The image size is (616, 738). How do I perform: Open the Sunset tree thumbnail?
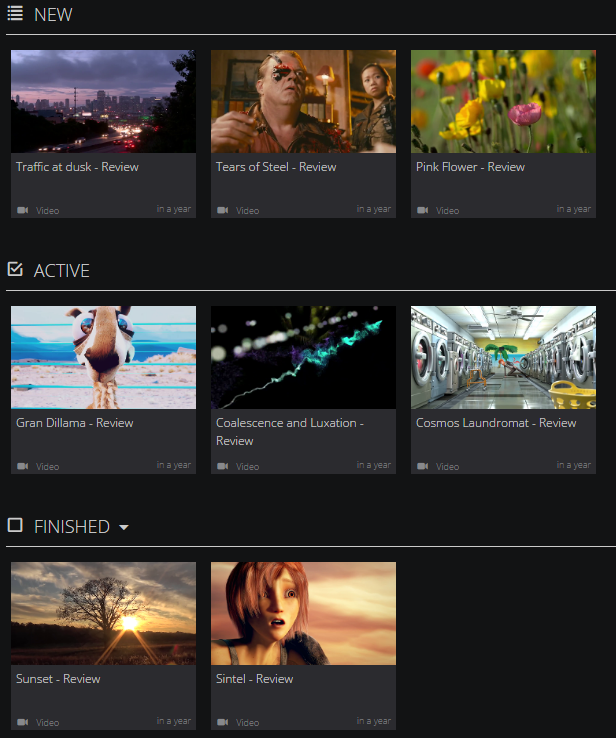pos(104,613)
